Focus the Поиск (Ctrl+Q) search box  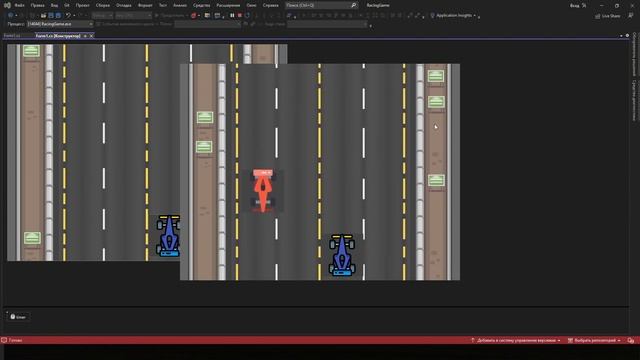pos(322,5)
